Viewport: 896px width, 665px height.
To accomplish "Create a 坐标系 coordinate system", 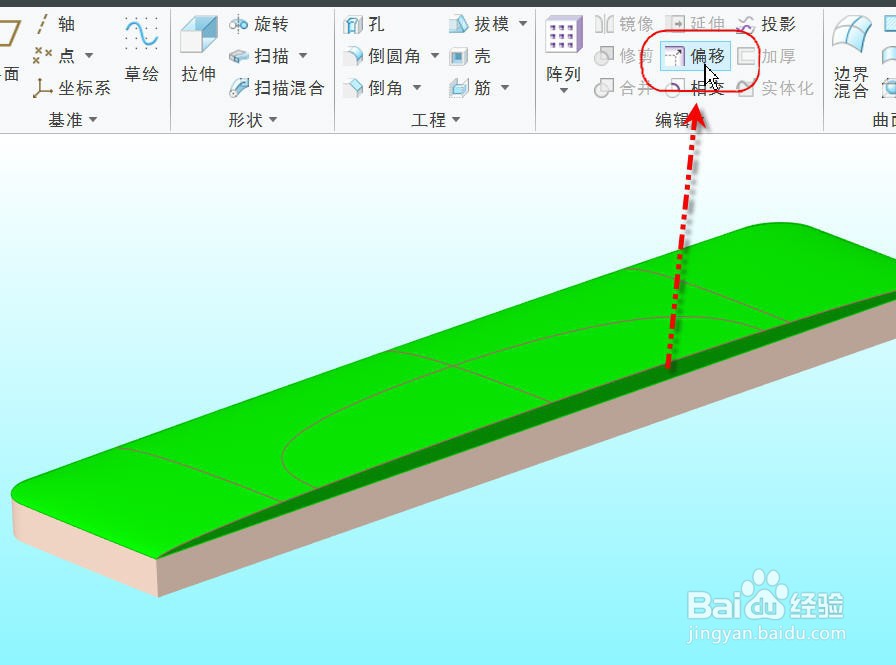I will pos(71,88).
